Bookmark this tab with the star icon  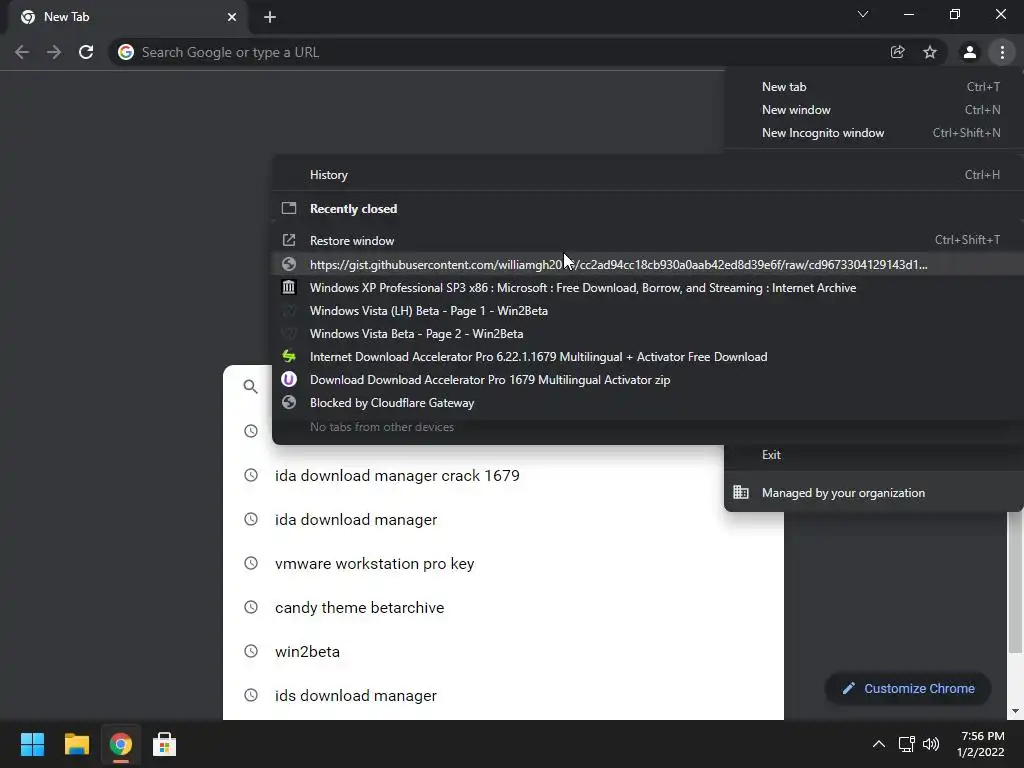930,52
